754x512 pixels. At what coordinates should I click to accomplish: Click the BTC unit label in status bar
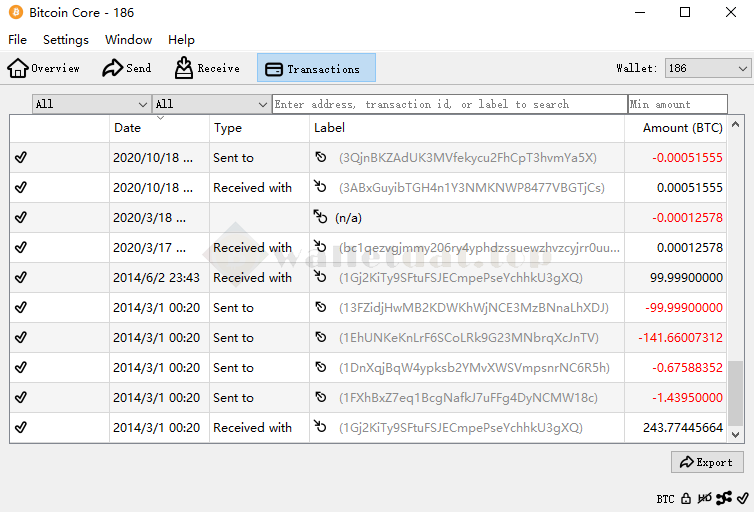665,498
